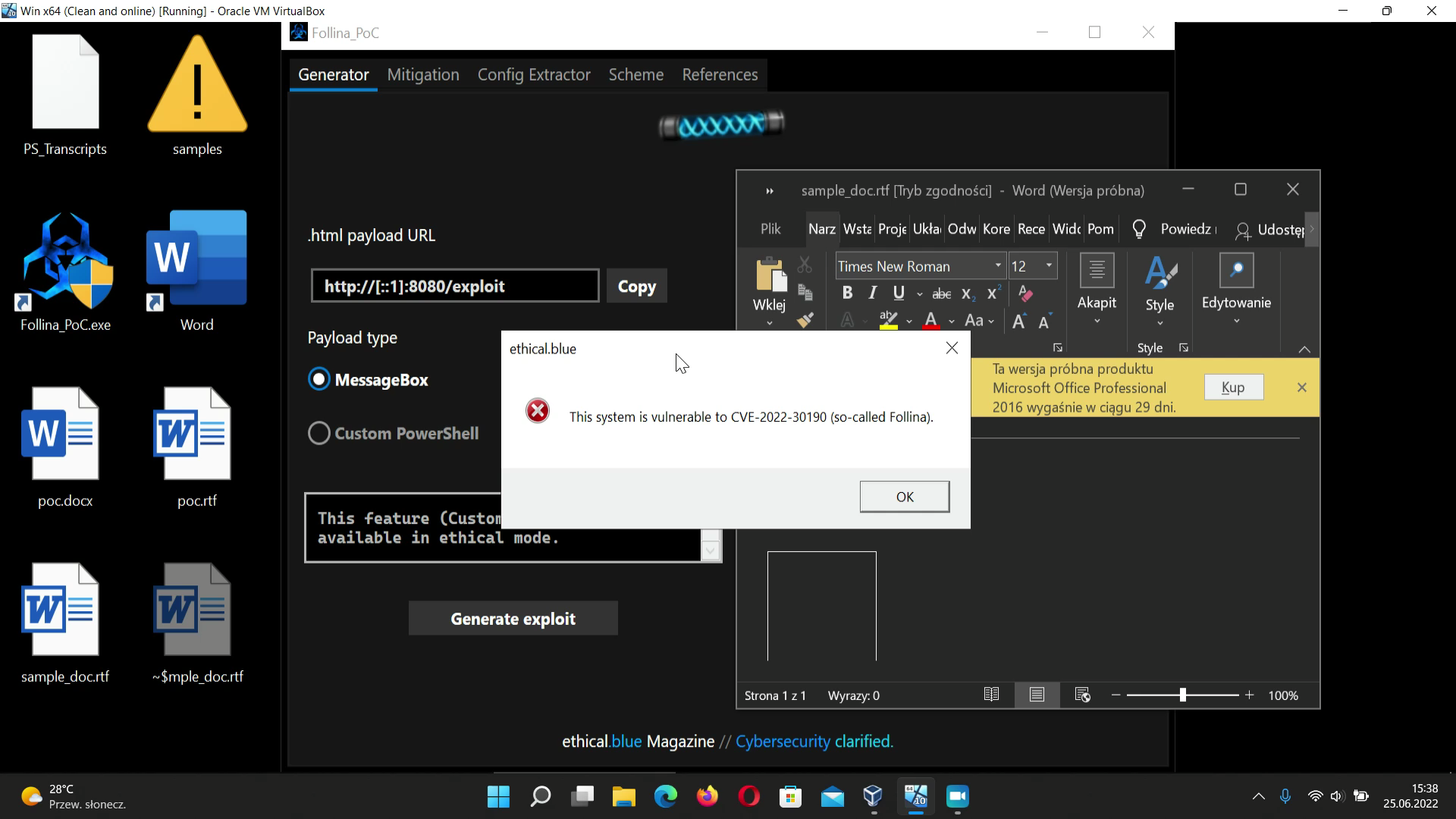The image size is (1456, 819).
Task: Click the zoom in plus button
Action: coord(1249,695)
